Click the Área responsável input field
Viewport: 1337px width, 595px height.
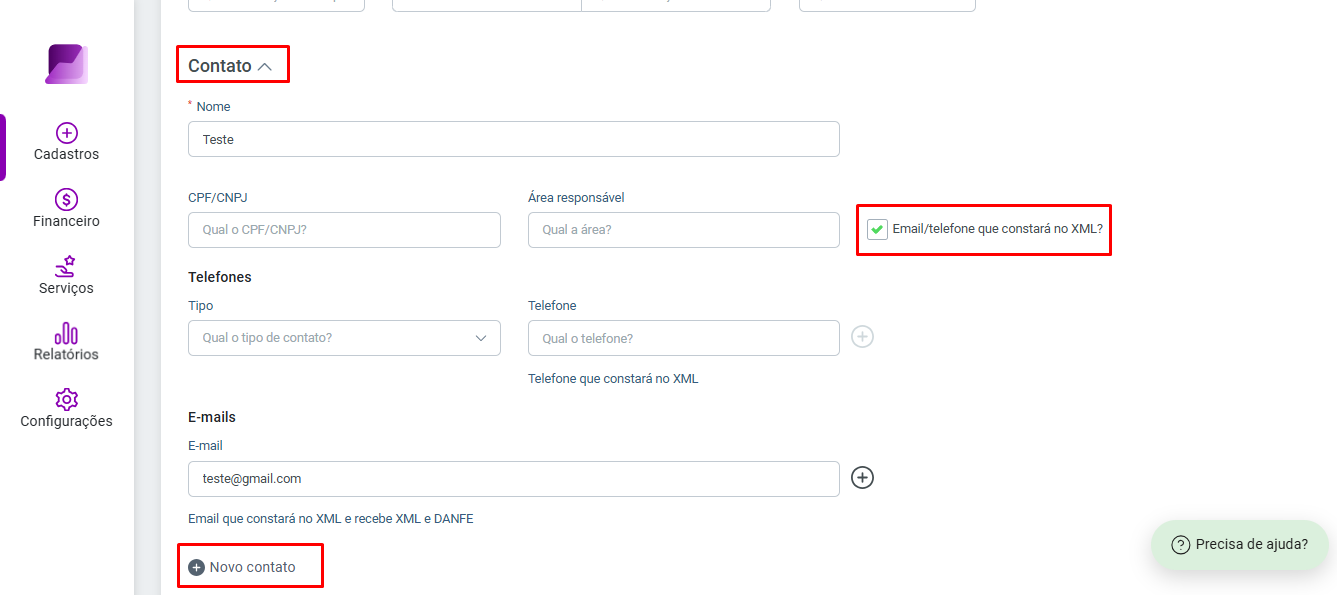coord(684,230)
